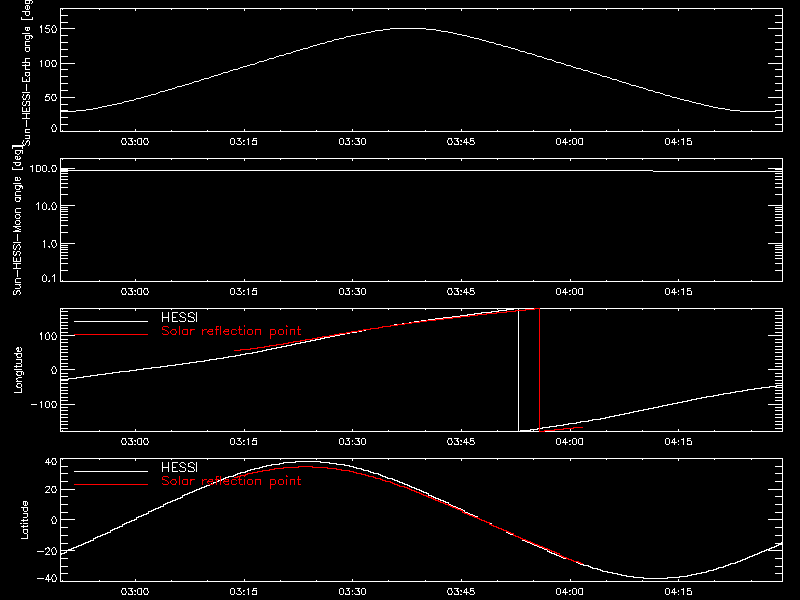Click 04:00 time label under Longitude plot
Image resolution: width=800 pixels, height=600 pixels.
point(569,442)
